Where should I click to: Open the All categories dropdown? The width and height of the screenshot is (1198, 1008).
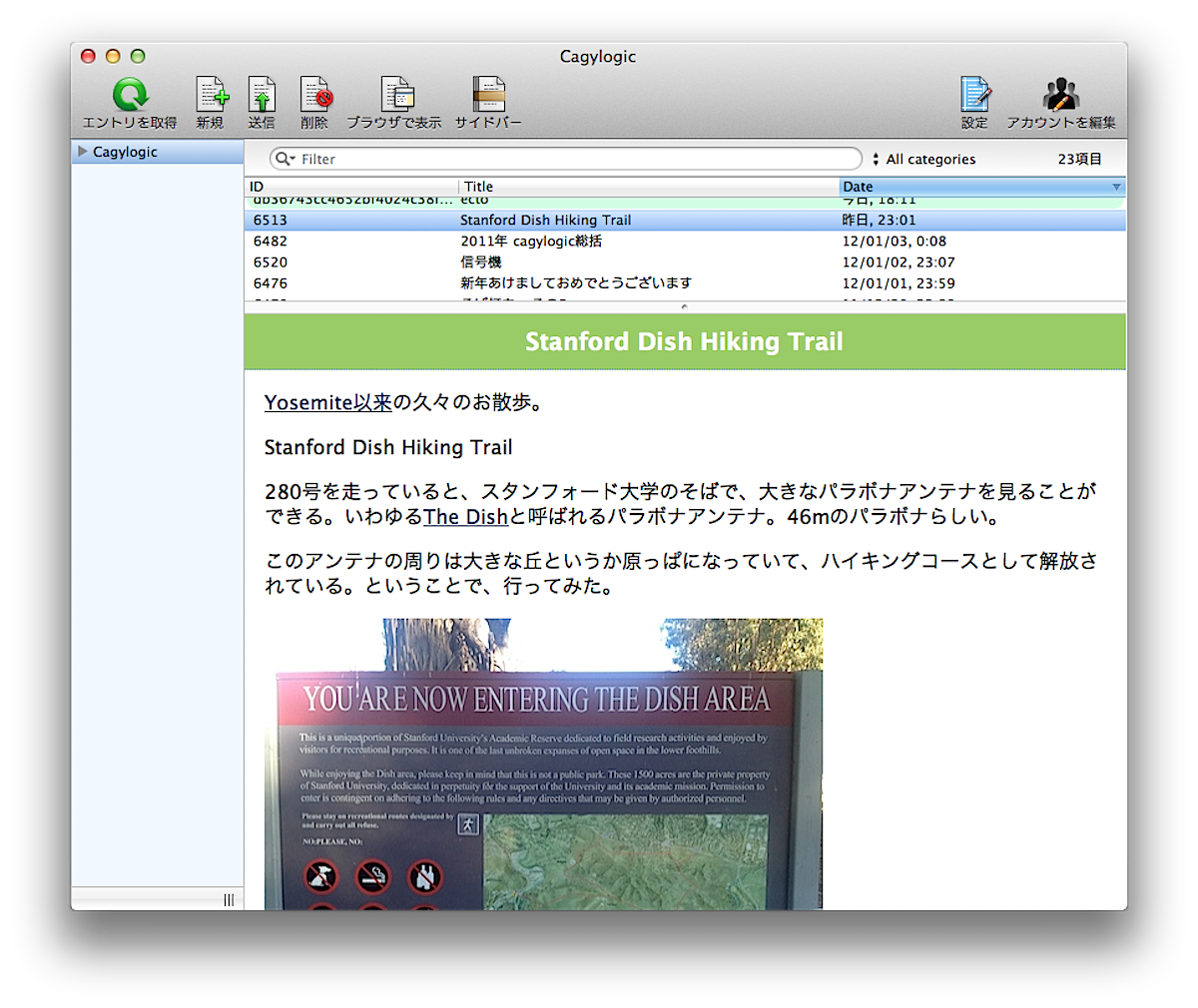923,159
